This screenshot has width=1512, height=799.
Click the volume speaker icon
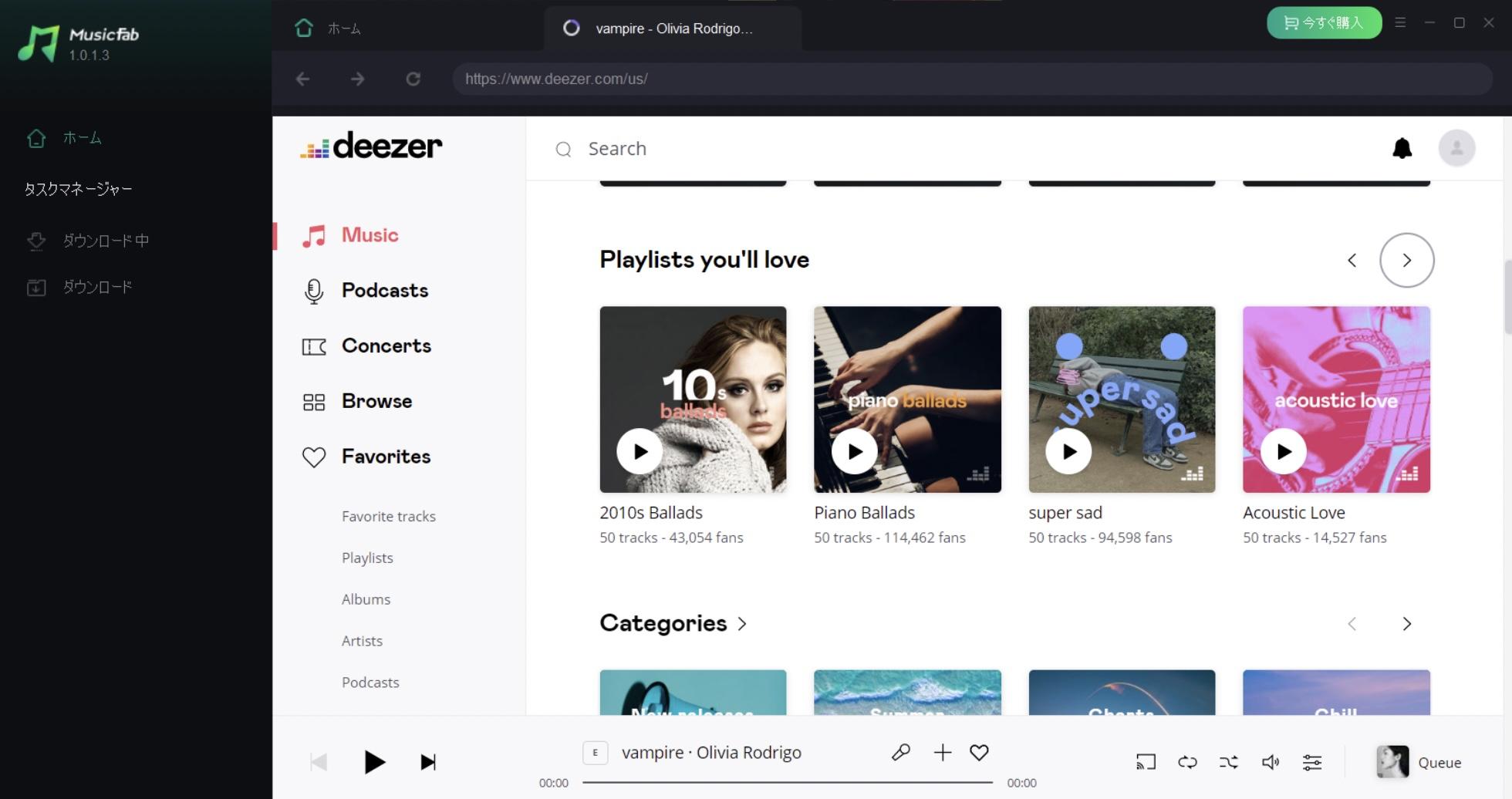1271,763
